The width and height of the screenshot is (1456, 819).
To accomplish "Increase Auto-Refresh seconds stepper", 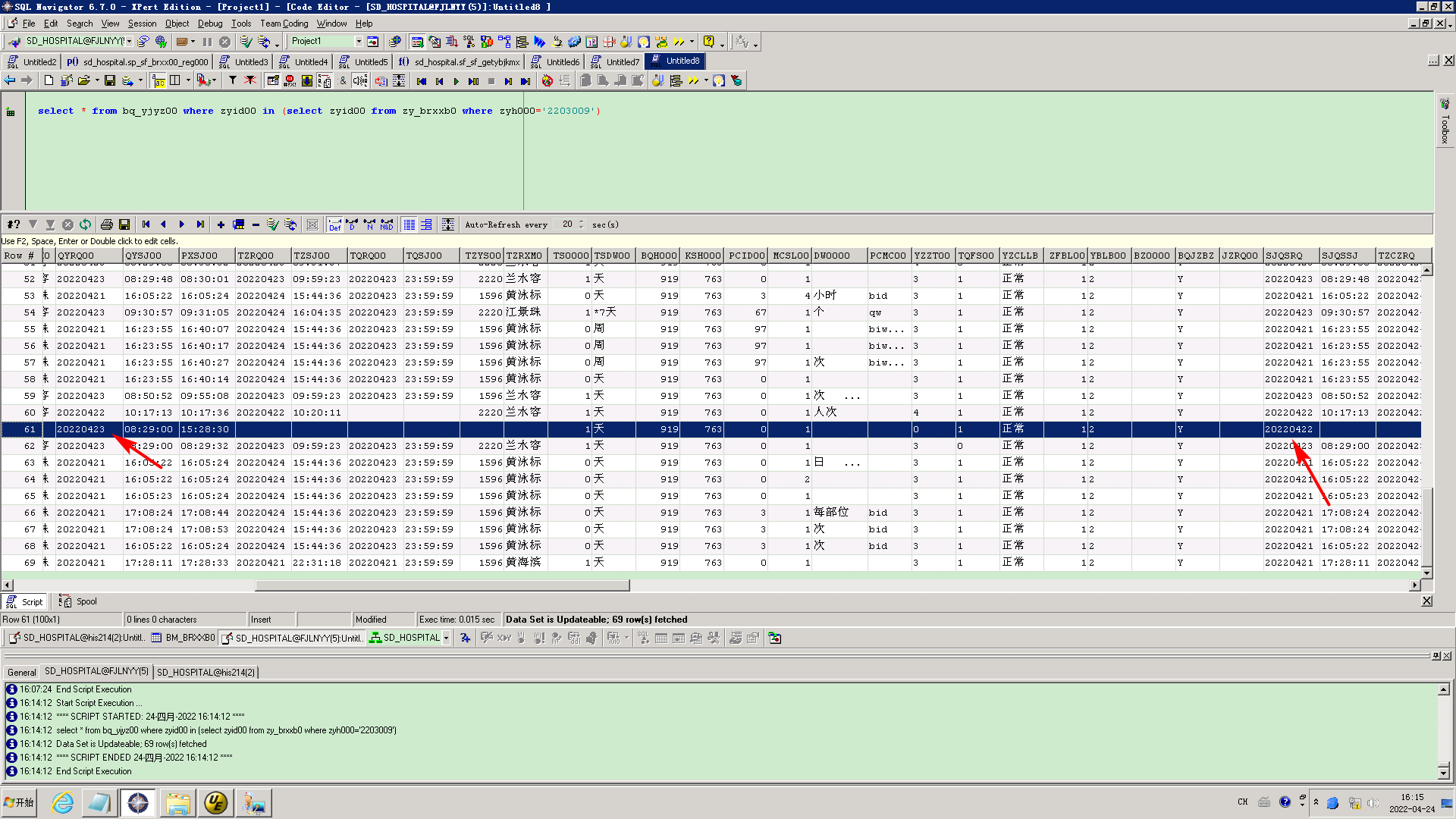I will click(x=582, y=221).
